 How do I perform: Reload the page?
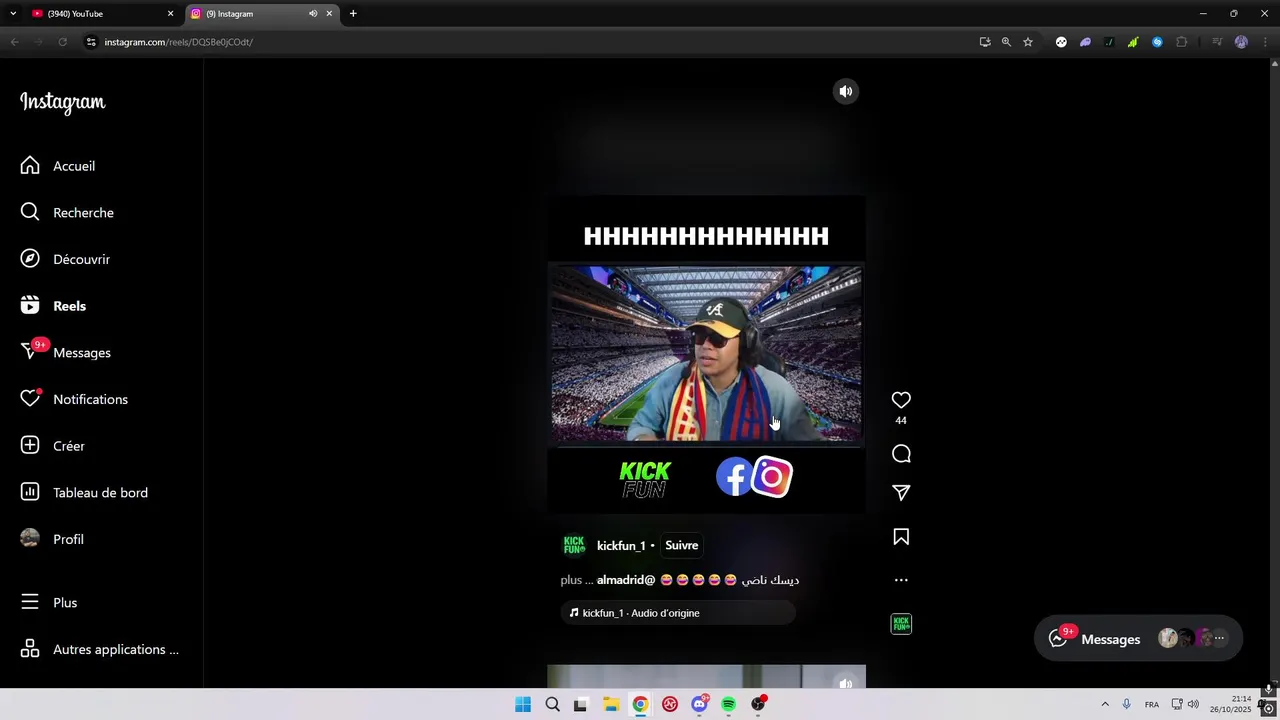(x=62, y=42)
